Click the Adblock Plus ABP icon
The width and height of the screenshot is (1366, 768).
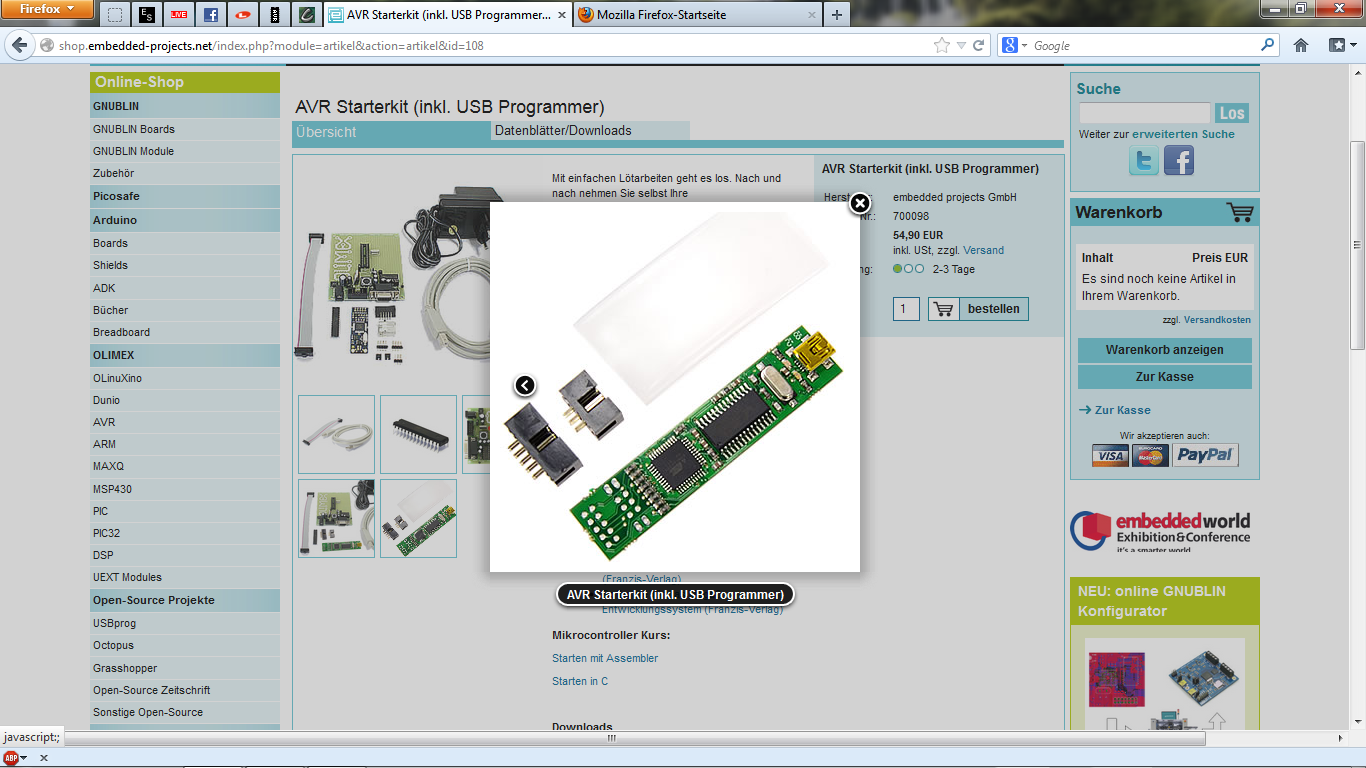[x=11, y=758]
